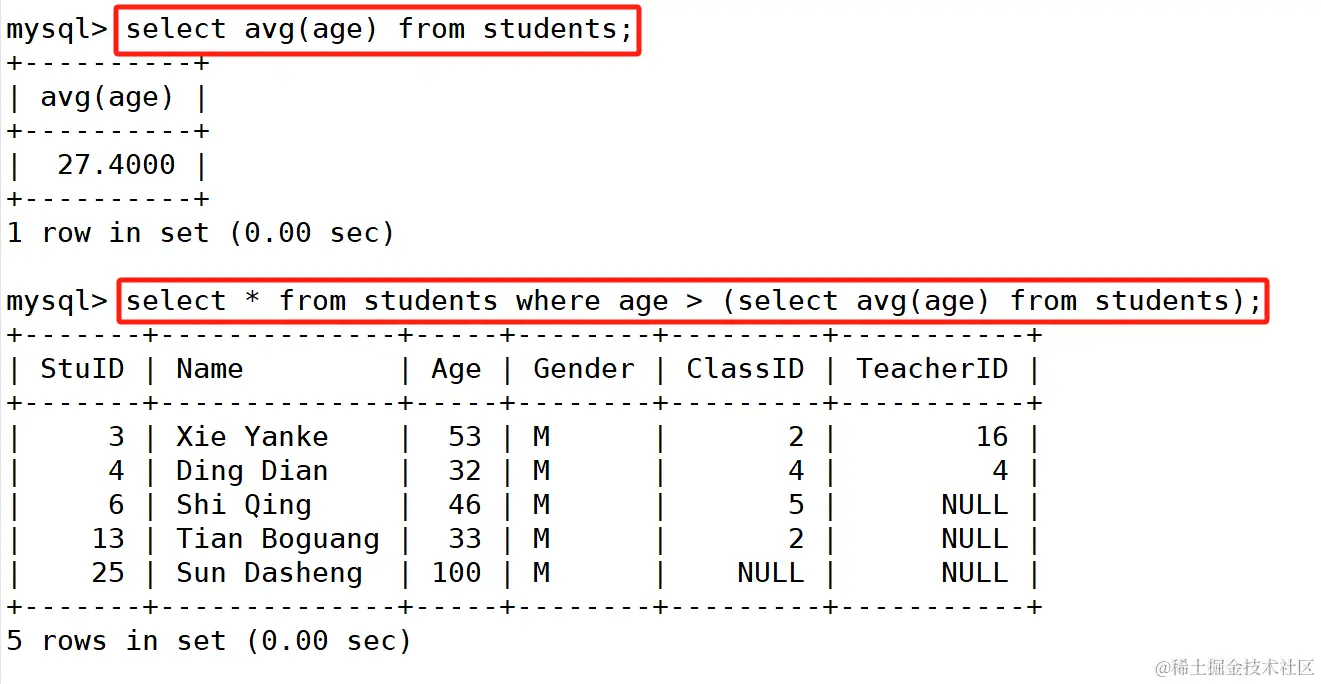
Task: Click the NULL TeacherID in Shi Qing row
Action: [x=974, y=505]
